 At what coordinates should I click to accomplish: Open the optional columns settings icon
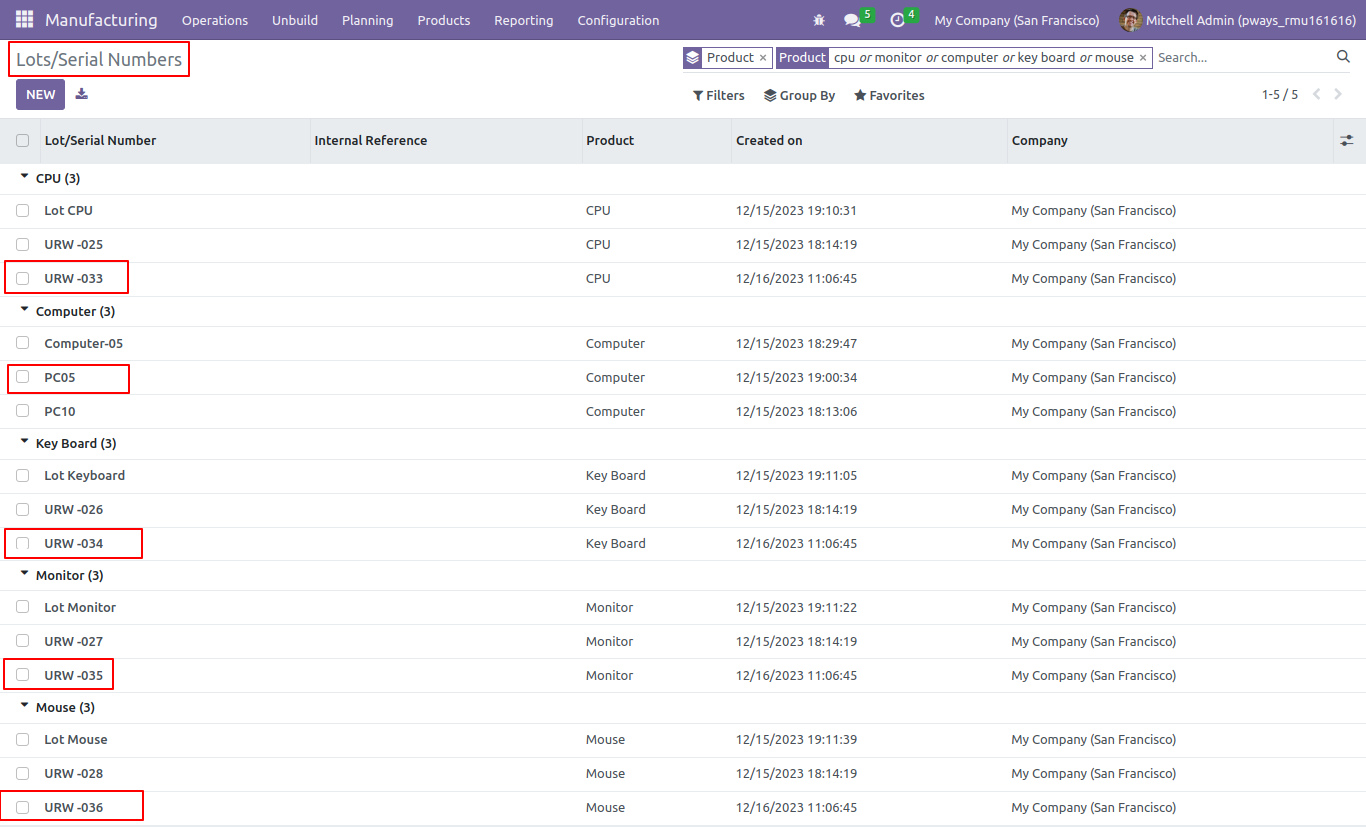1347,141
